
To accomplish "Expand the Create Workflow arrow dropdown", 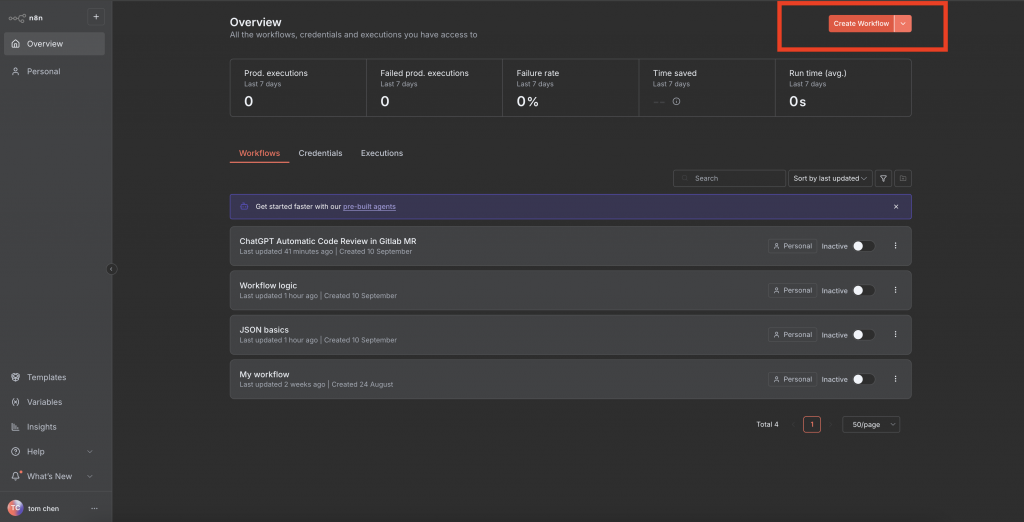I will (903, 23).
